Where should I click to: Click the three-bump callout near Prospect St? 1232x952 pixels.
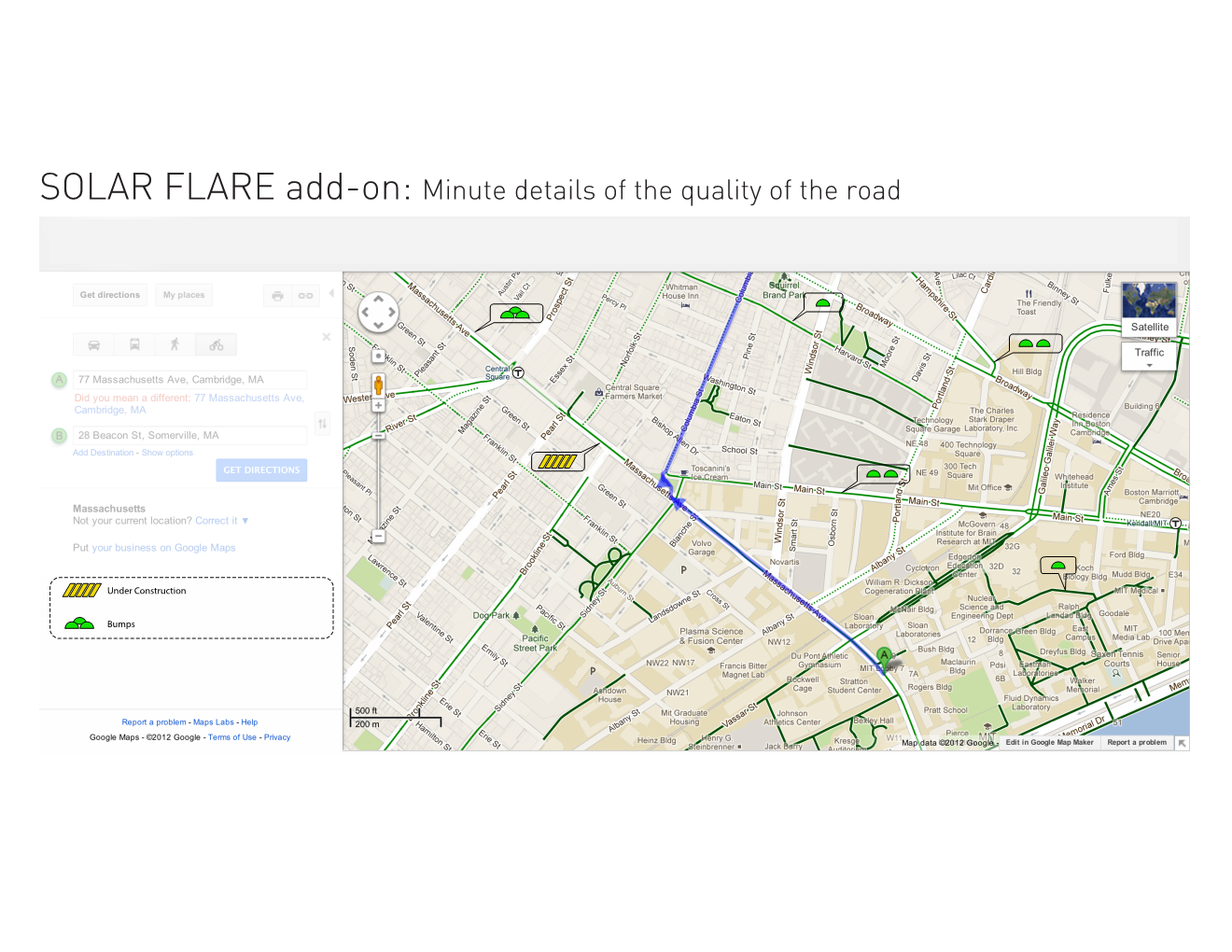[515, 314]
